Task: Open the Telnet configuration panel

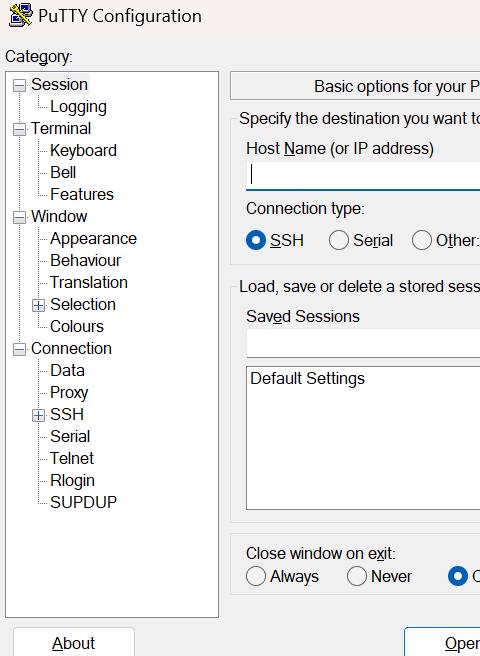Action: click(x=72, y=459)
